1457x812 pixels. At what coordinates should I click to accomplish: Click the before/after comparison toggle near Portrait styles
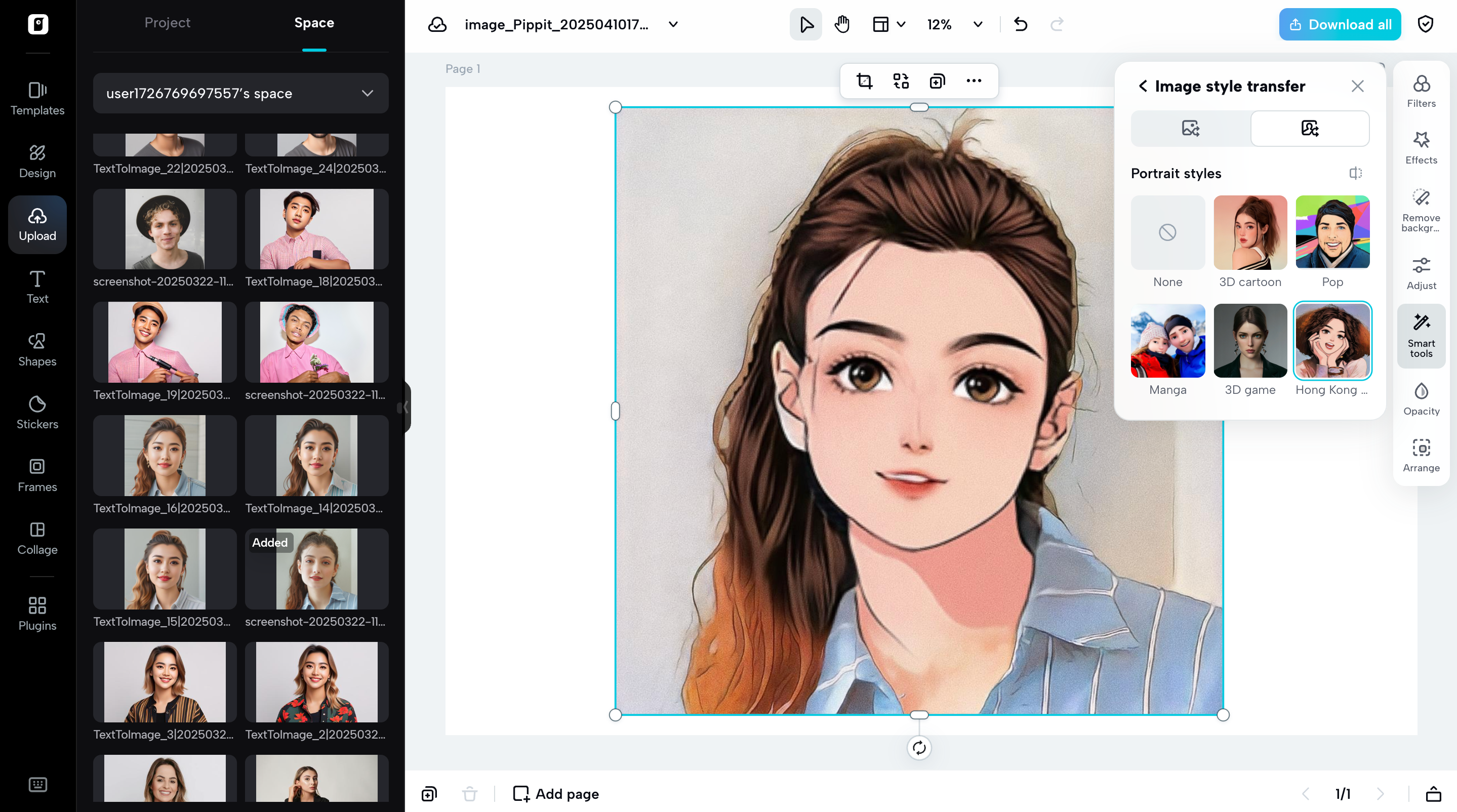point(1355,173)
